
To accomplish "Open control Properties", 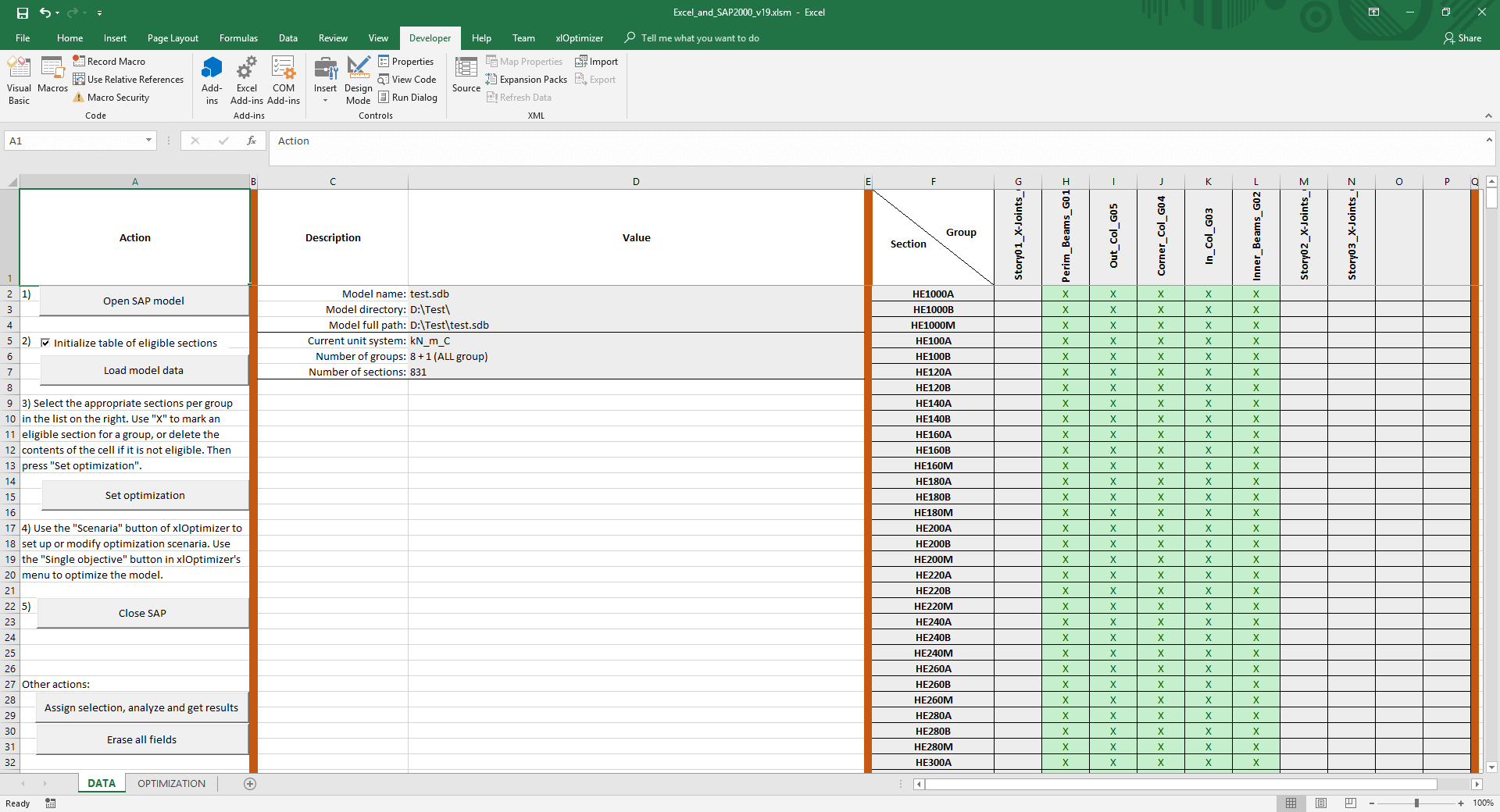I will pyautogui.click(x=406, y=62).
